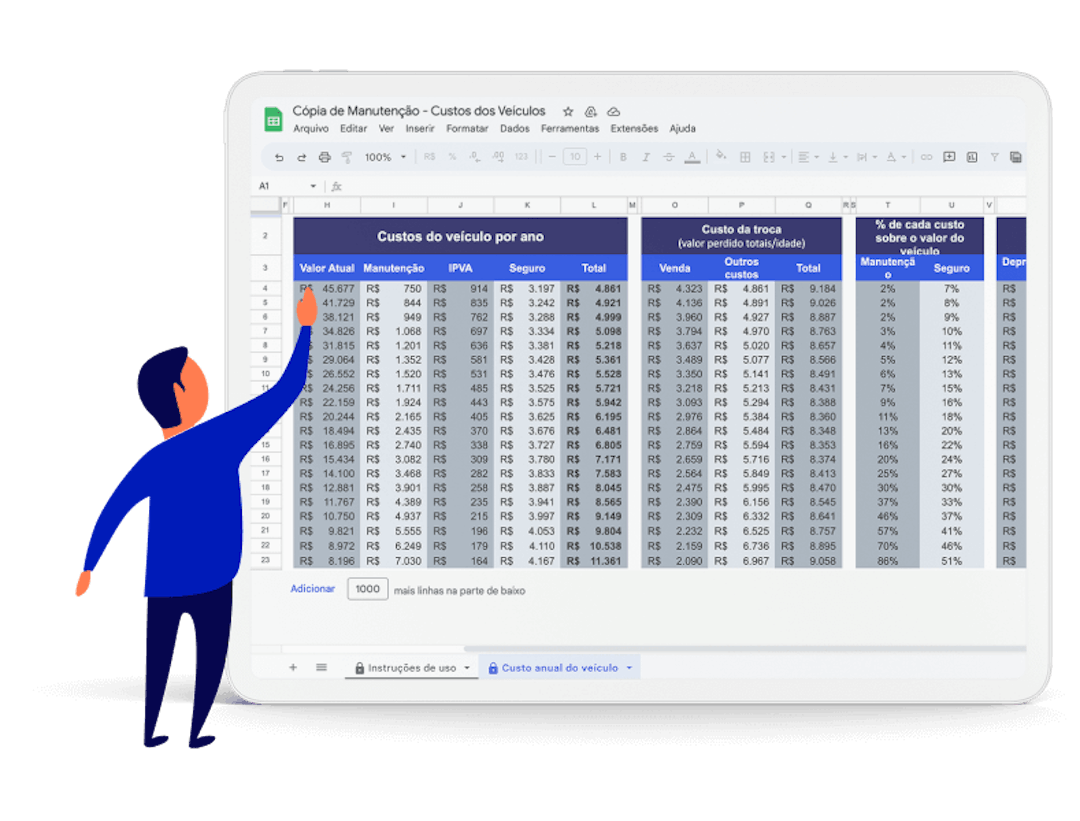Screen dimensions: 1080x821
Task: Undo the last action
Action: 279,157
